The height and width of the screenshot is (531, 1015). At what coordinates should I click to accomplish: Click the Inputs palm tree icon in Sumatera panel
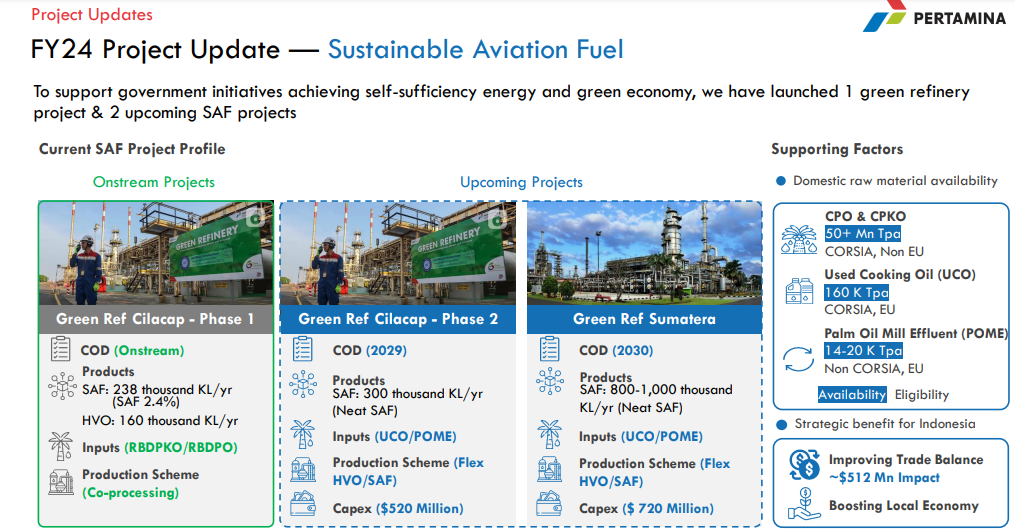(549, 435)
